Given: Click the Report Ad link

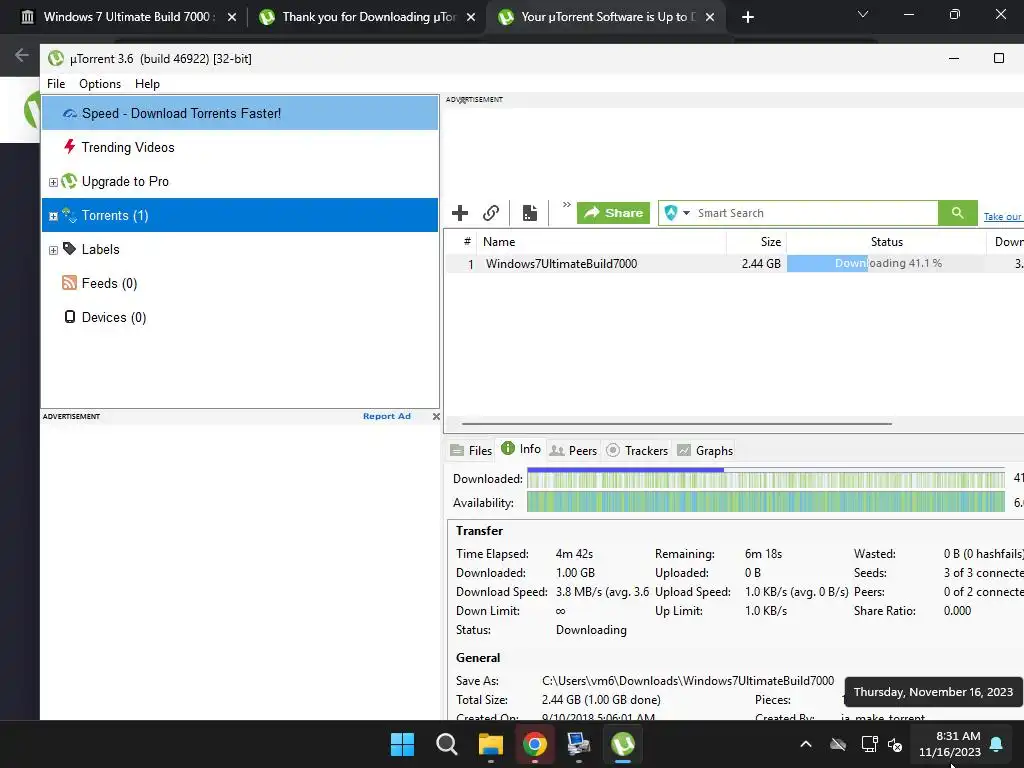Looking at the screenshot, I should tap(387, 416).
